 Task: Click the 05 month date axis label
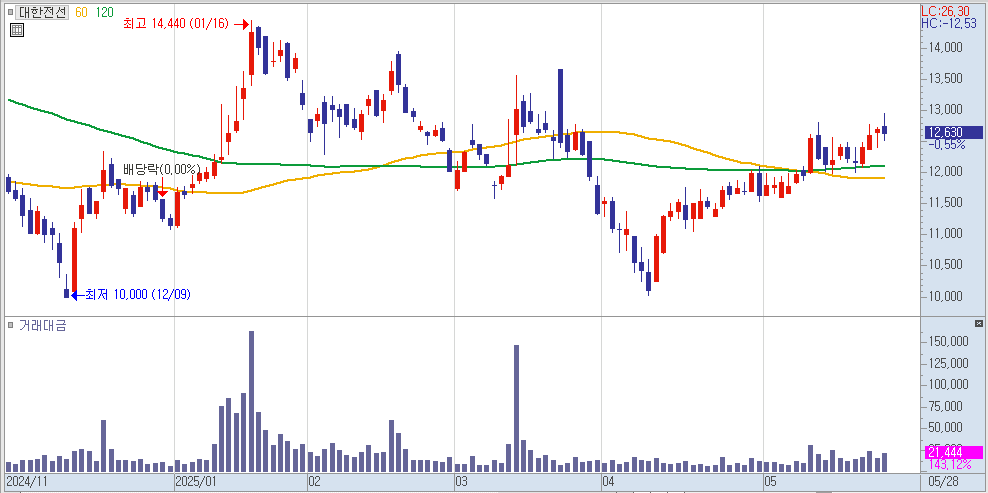(770, 482)
